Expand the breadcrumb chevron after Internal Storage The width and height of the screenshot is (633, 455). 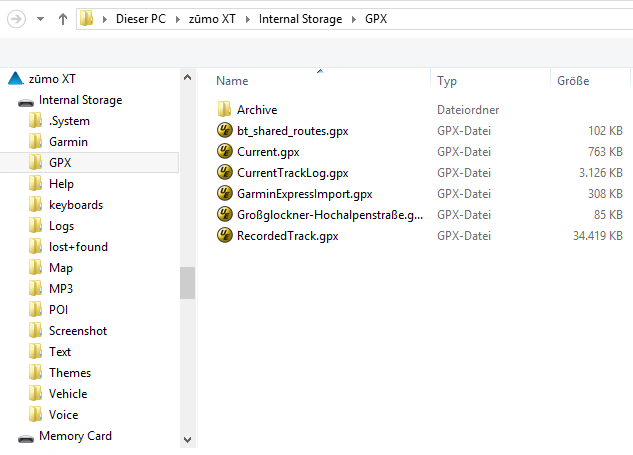pos(353,19)
